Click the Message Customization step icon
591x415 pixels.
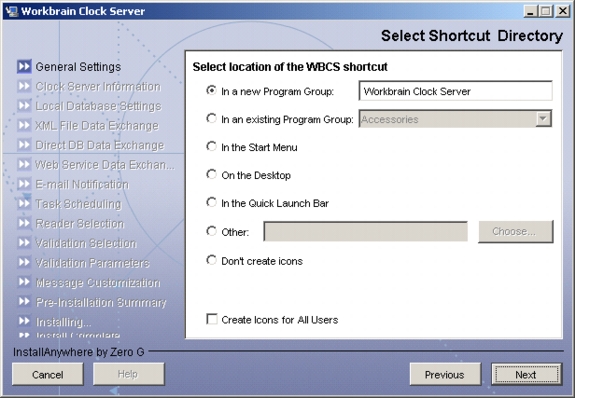pos(24,282)
